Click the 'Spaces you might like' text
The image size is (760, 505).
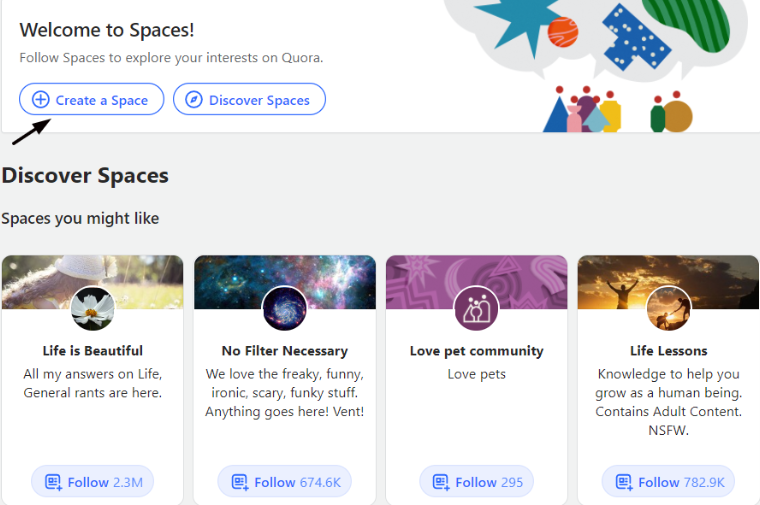click(x=80, y=218)
